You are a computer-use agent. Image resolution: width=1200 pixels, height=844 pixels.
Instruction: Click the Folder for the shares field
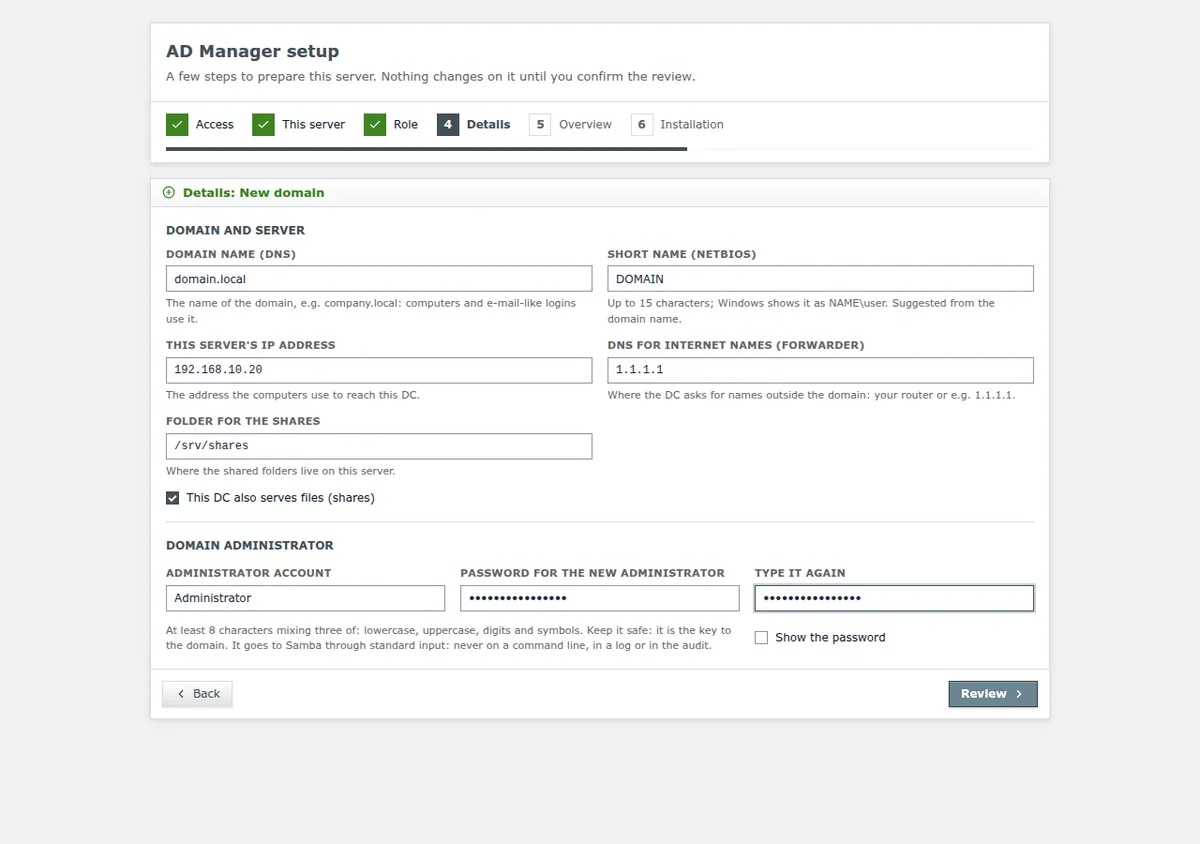tap(379, 446)
